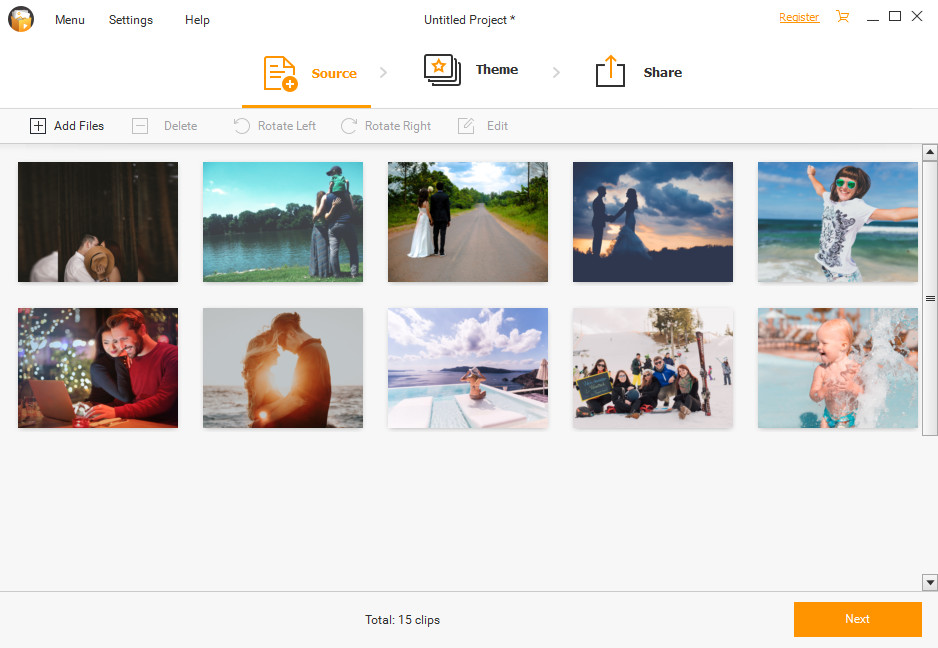The image size is (938, 648).
Task: Click the scrollbar up arrow
Action: click(929, 153)
